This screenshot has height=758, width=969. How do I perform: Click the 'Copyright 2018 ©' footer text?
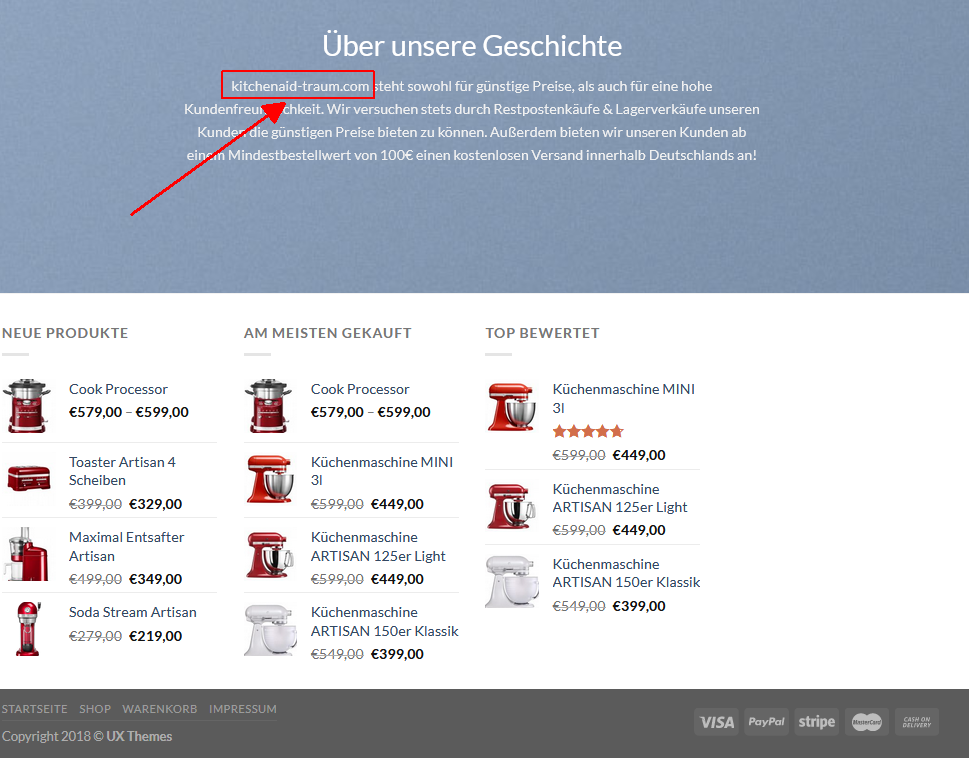coord(53,736)
